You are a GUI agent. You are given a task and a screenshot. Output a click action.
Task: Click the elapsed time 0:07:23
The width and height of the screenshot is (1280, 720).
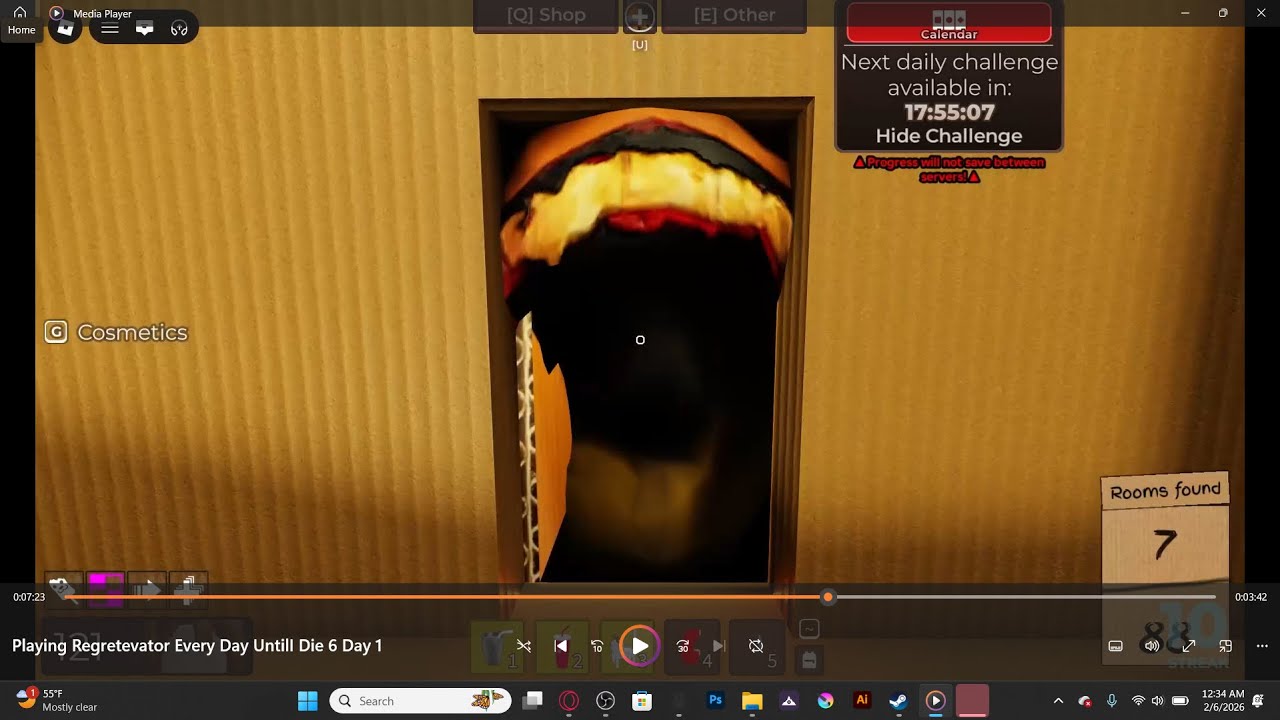pos(29,597)
